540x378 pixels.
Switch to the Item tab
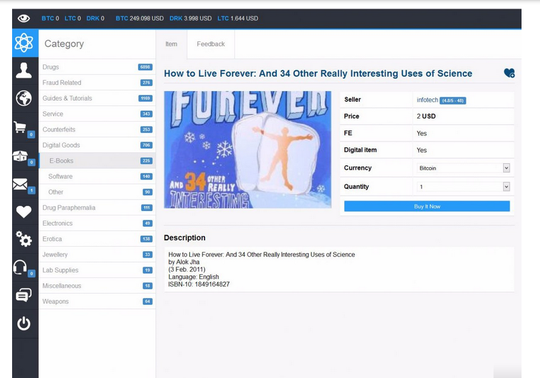pyautogui.click(x=171, y=44)
